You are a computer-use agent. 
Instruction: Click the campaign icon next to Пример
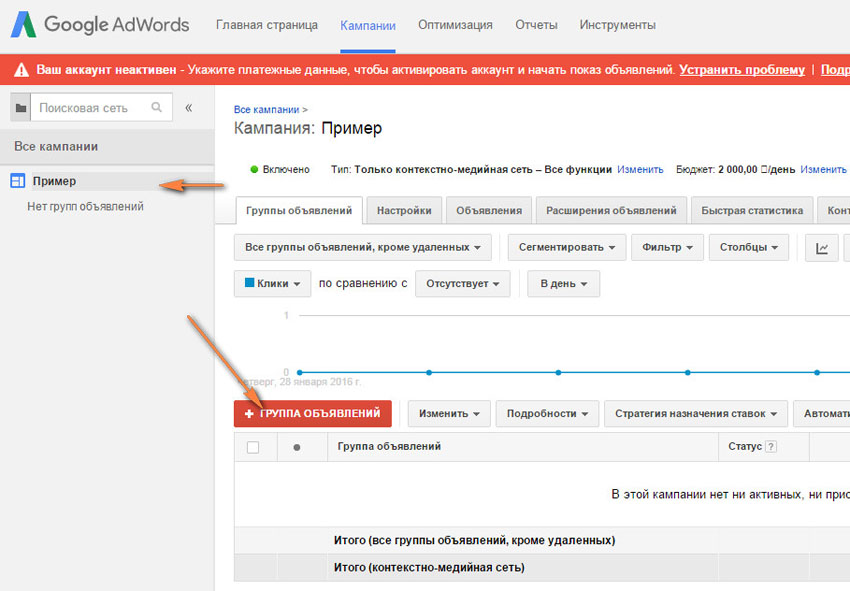18,181
